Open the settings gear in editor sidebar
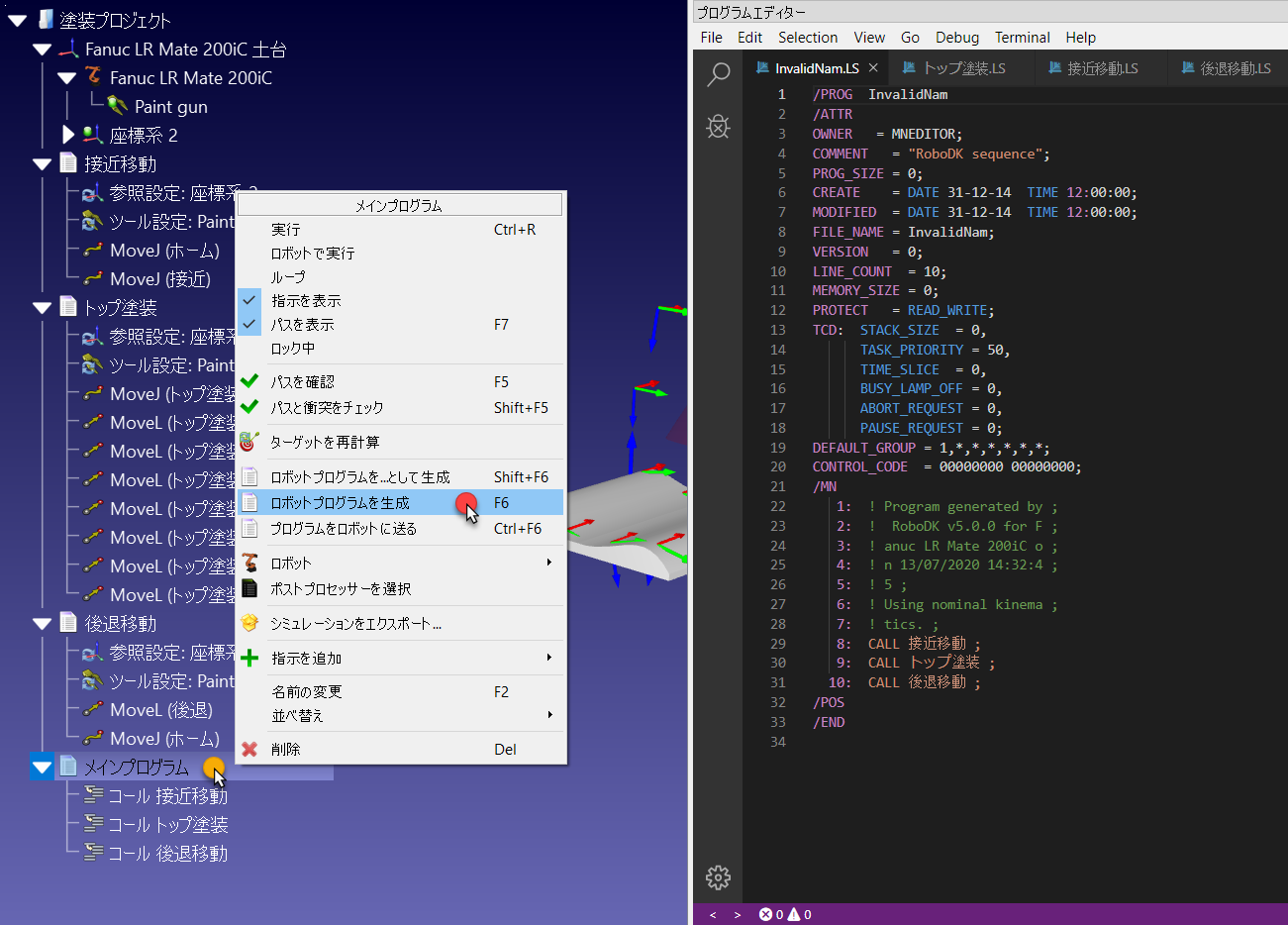The image size is (1288, 925). 718,877
